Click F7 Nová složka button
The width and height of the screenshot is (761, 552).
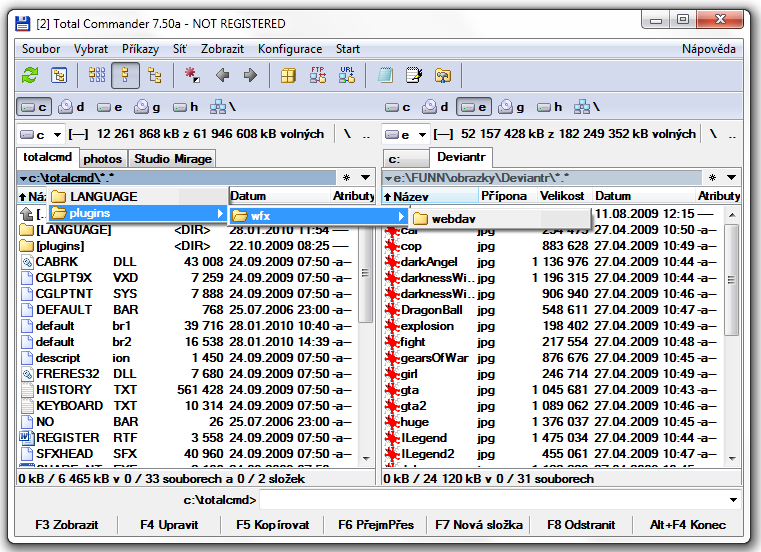(479, 525)
